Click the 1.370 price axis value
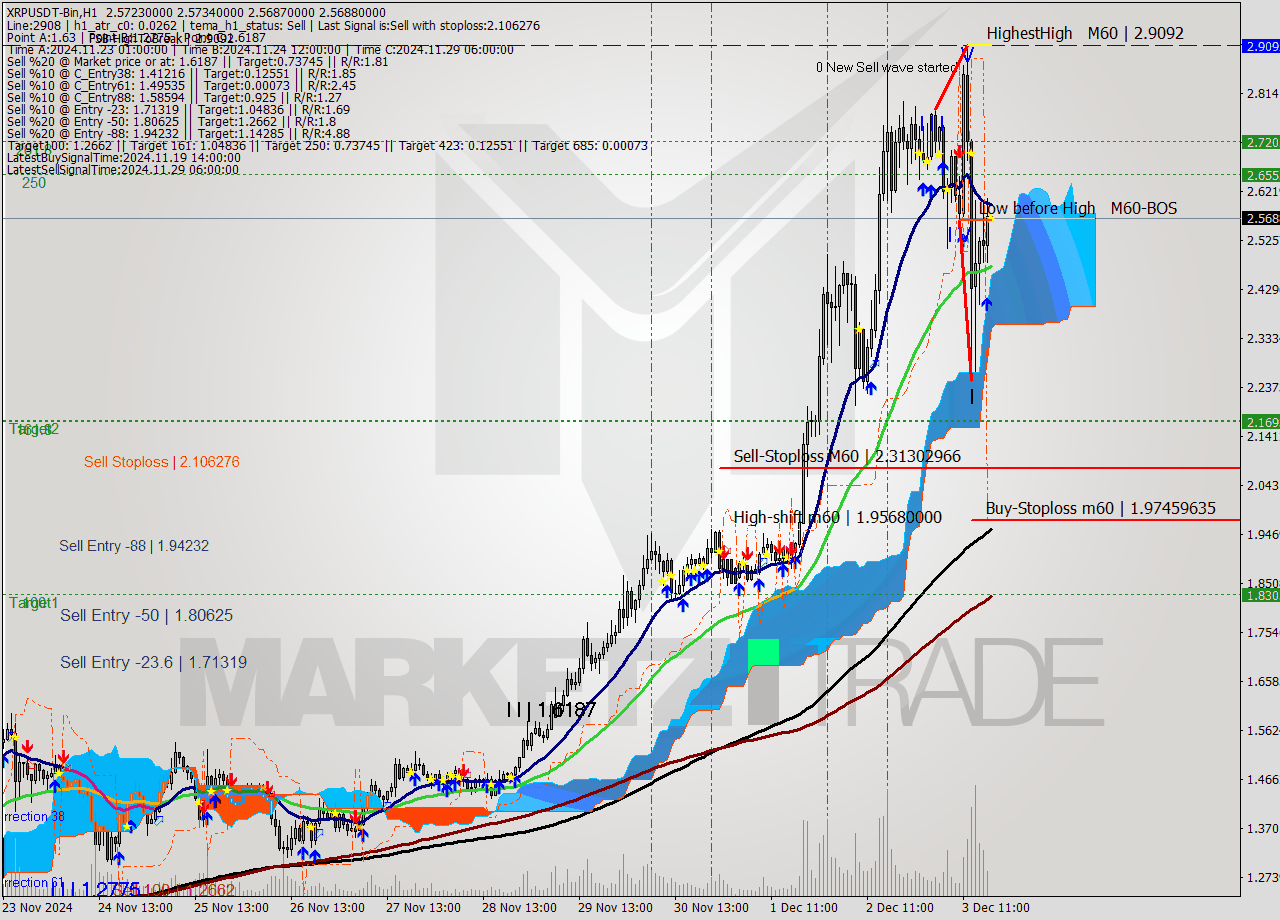The height and width of the screenshot is (920, 1280). click(x=1262, y=828)
